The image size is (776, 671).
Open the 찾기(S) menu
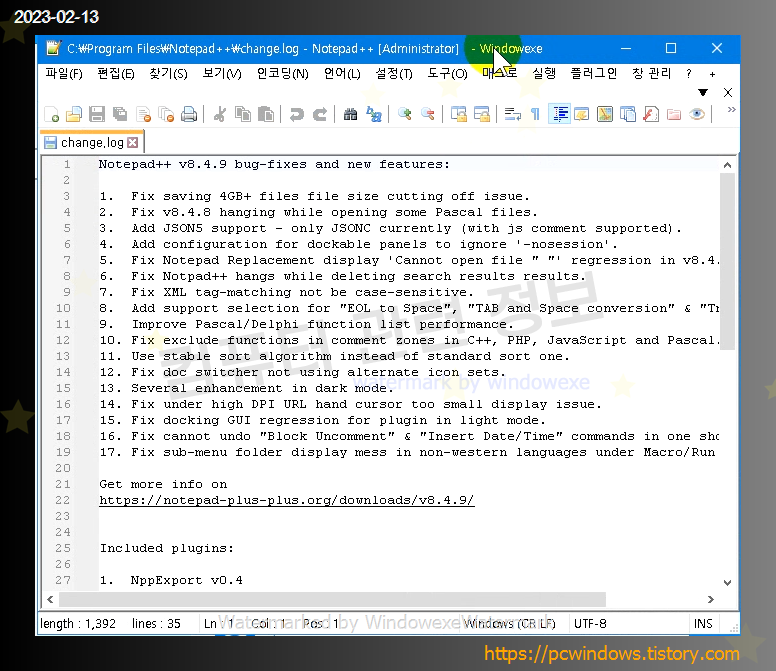(168, 74)
